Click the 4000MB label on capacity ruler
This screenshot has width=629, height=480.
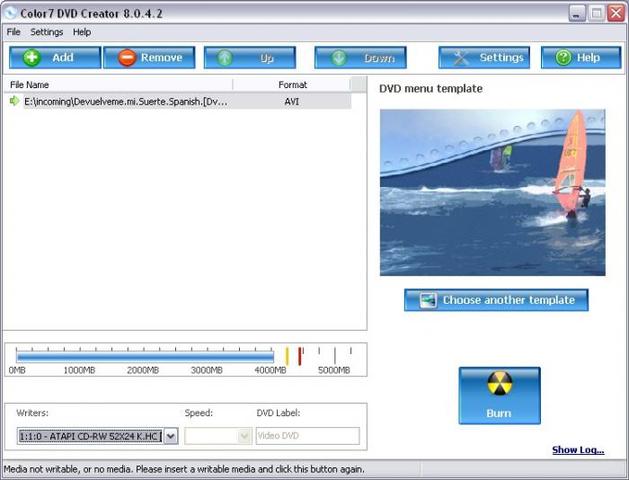[x=270, y=370]
